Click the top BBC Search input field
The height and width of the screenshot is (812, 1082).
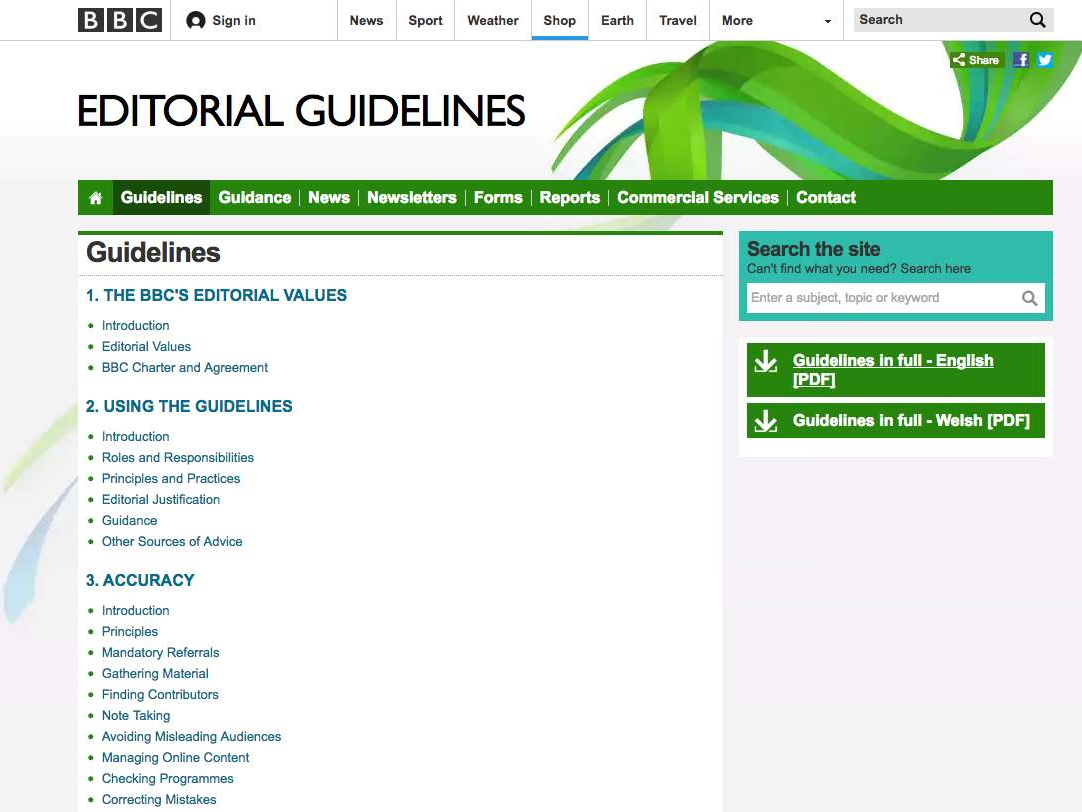point(938,20)
